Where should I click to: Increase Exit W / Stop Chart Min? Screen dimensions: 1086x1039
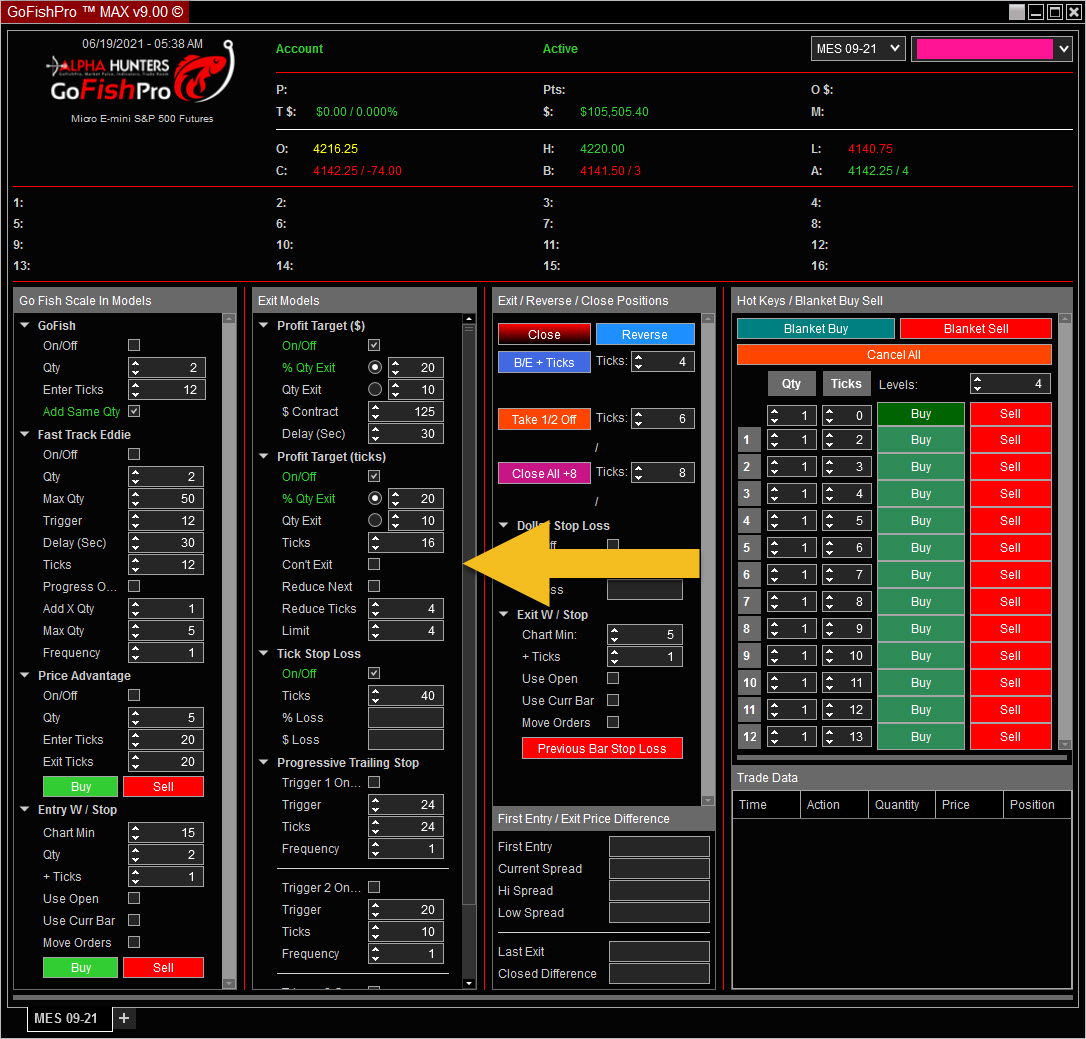point(614,630)
